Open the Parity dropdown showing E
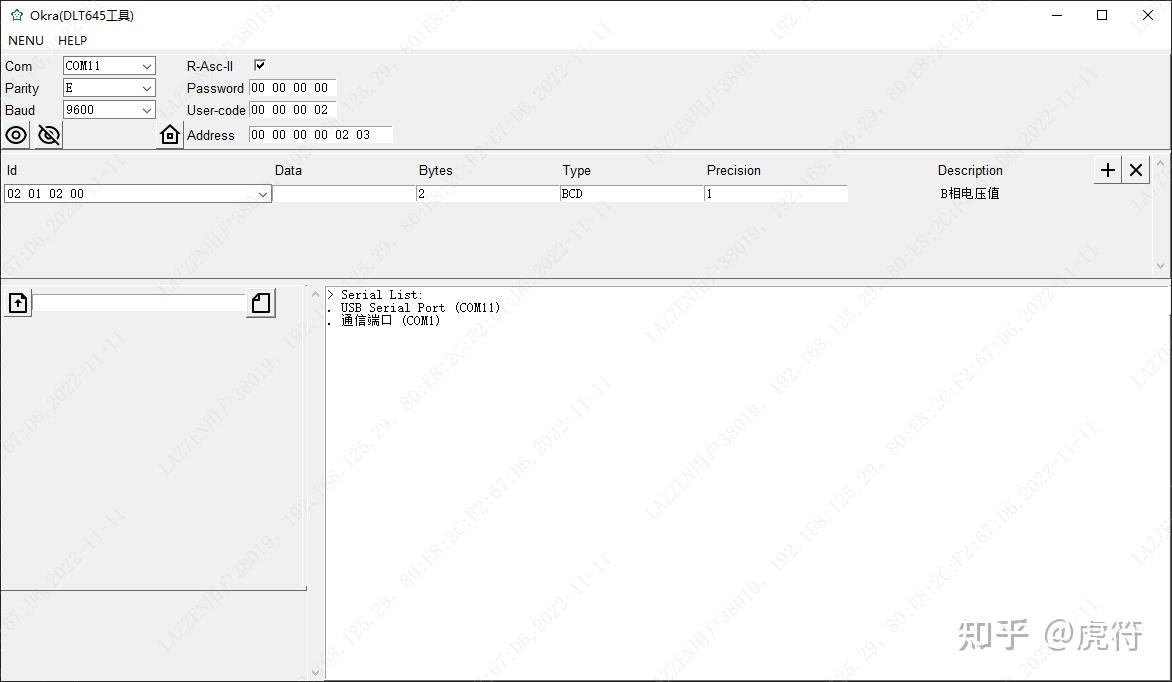The width and height of the screenshot is (1172, 682). coord(148,88)
